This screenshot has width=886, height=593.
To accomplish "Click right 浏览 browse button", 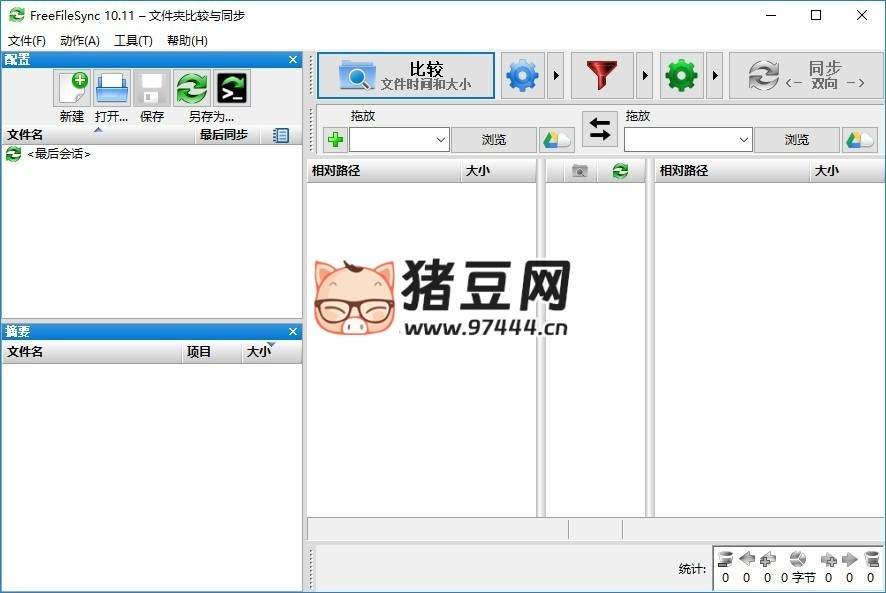I will pos(797,140).
